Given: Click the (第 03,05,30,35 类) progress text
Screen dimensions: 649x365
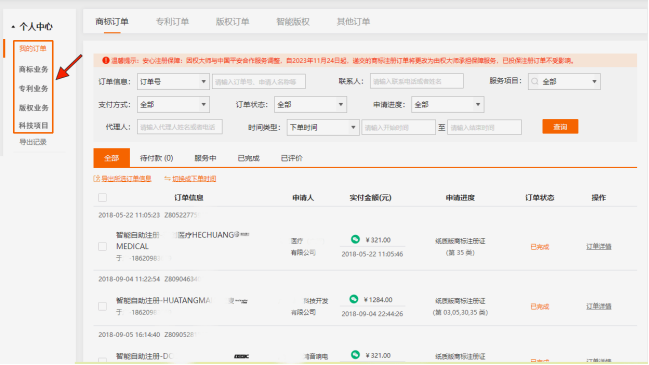Looking at the screenshot, I should point(460,312).
